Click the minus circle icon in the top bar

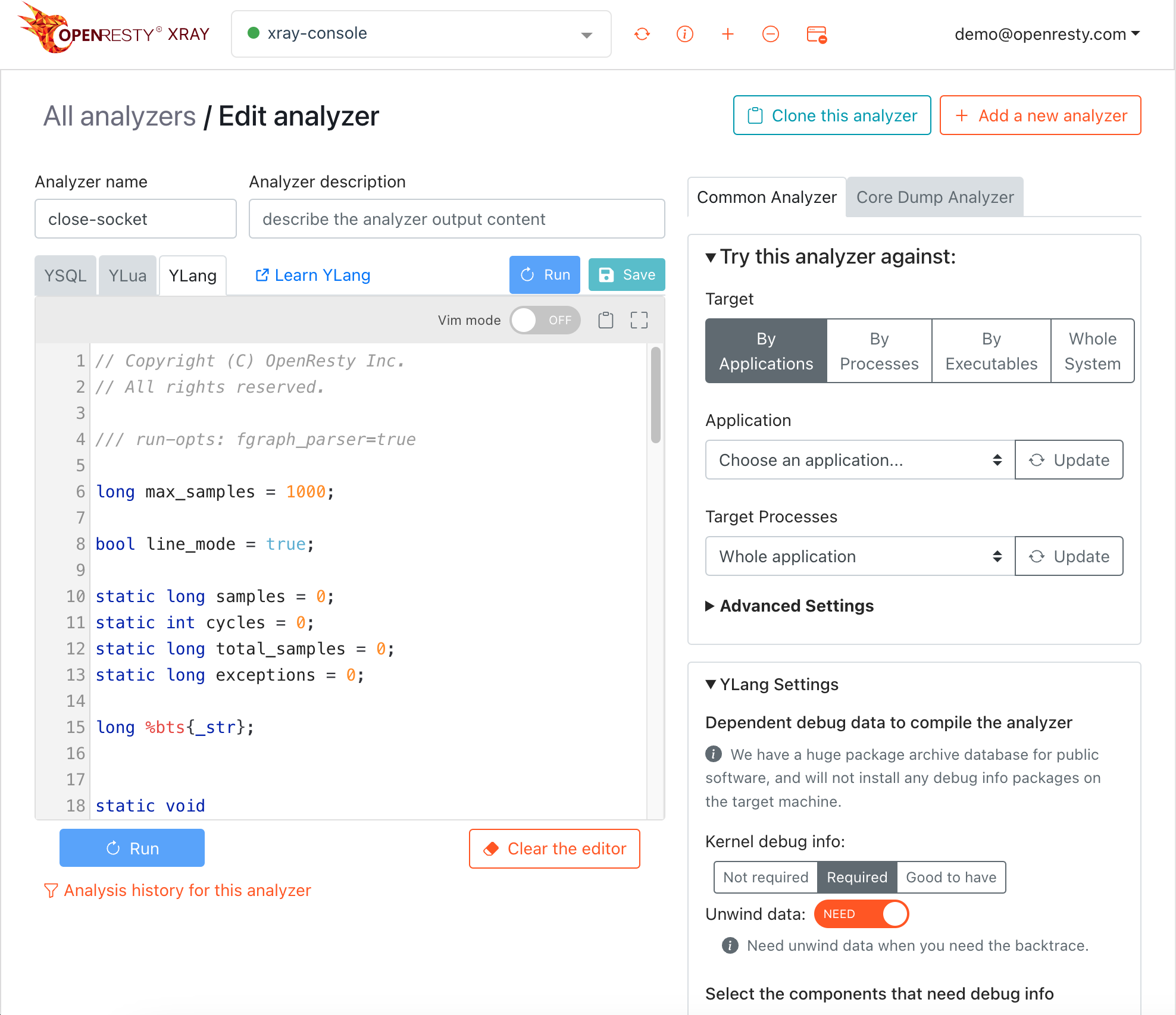771,34
